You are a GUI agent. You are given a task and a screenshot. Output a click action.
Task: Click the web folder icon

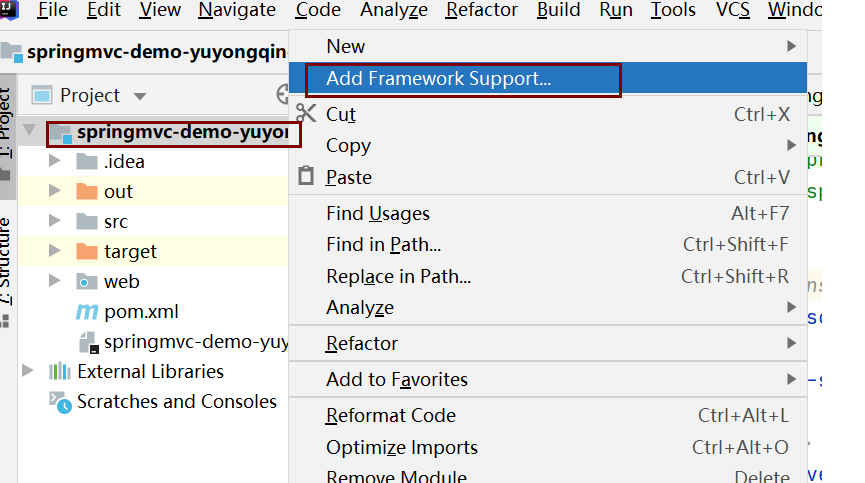[x=87, y=282]
